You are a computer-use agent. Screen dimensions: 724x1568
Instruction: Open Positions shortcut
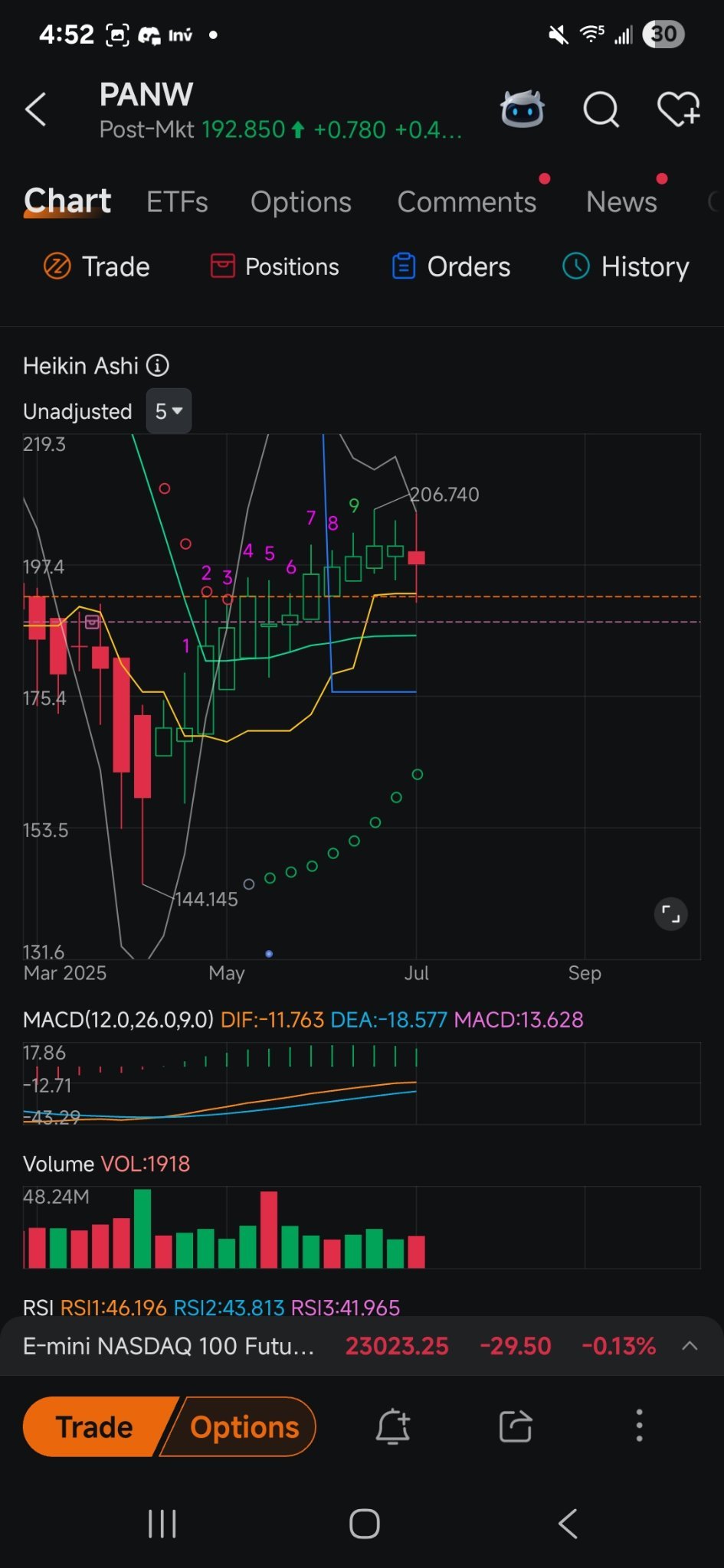click(274, 266)
